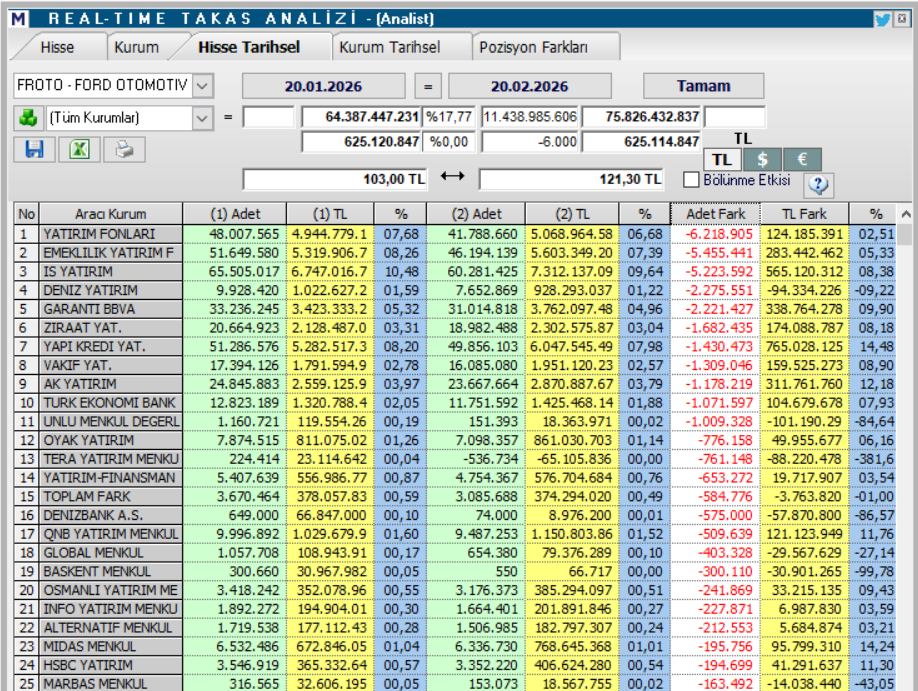Screen dimensions: 918x691
Task: Open the FROTO - FORD OTOMOTIV stock dropdown
Action: point(203,86)
